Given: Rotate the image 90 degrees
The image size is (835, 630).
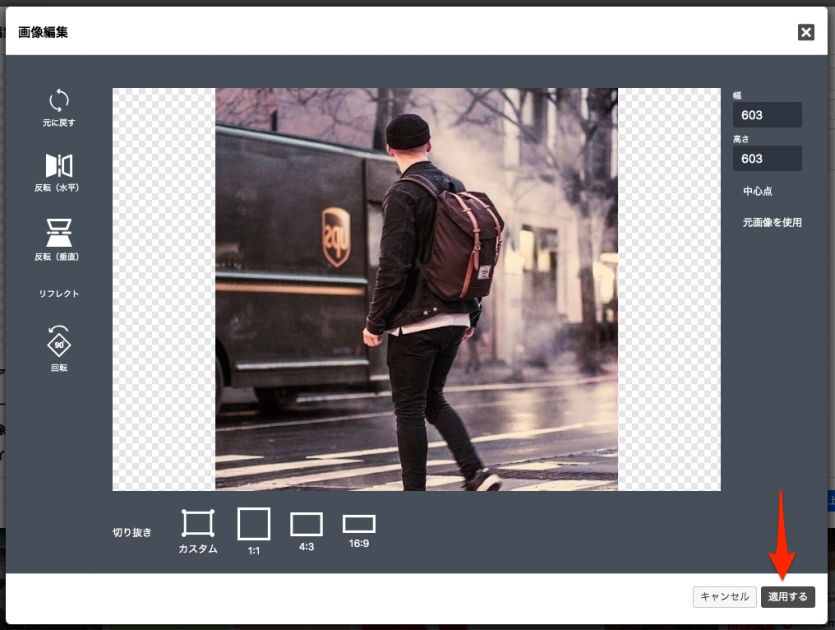Looking at the screenshot, I should 59,342.
